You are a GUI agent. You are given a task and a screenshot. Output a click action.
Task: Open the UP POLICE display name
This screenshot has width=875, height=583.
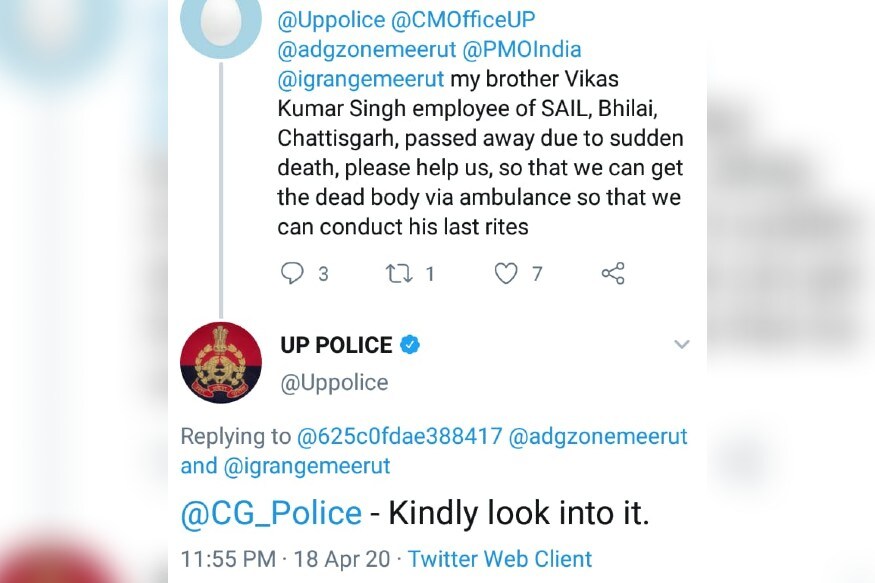tap(336, 345)
